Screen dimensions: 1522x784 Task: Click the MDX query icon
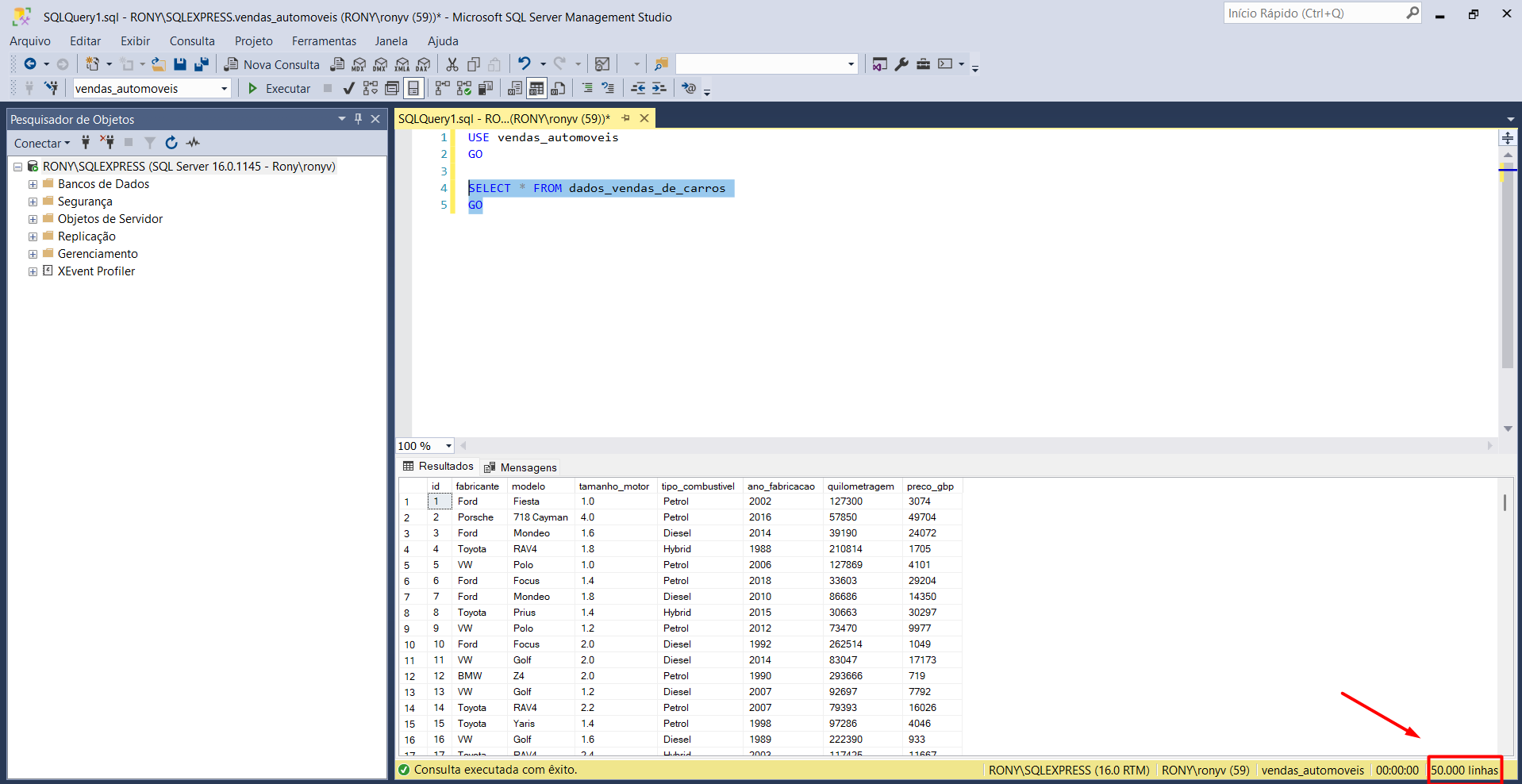click(x=359, y=64)
